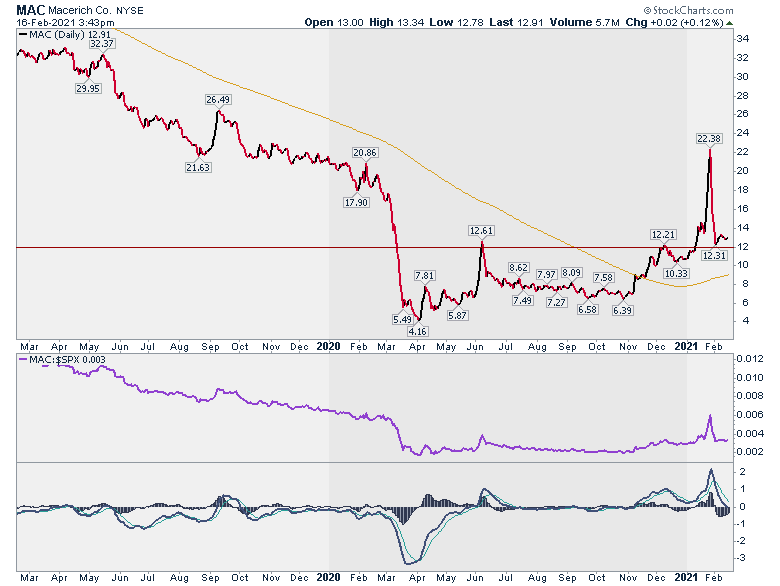The image size is (780, 586).
Task: Click the 8.09 price label
Action: pos(572,273)
